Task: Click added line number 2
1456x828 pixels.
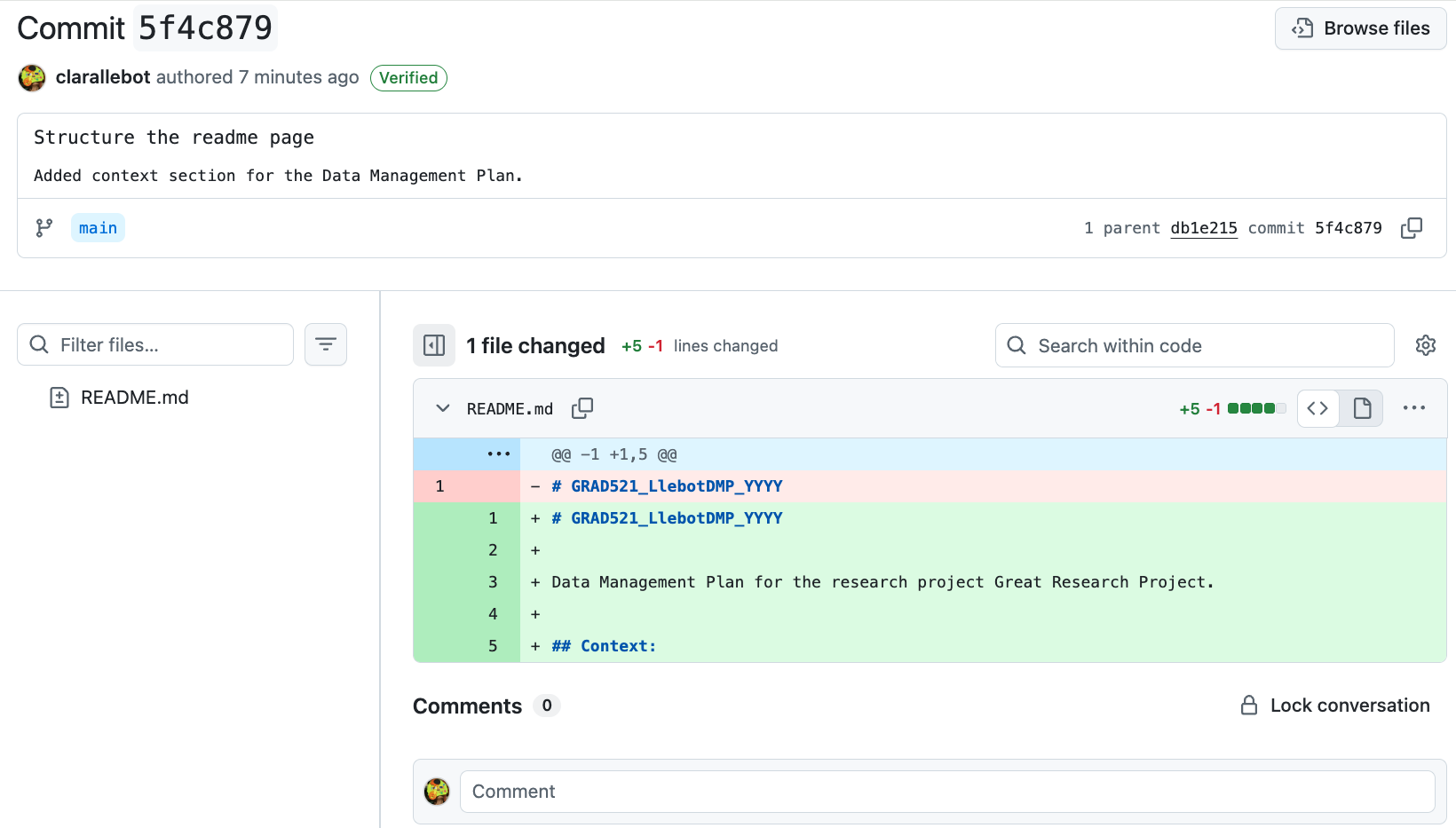Action: (493, 550)
